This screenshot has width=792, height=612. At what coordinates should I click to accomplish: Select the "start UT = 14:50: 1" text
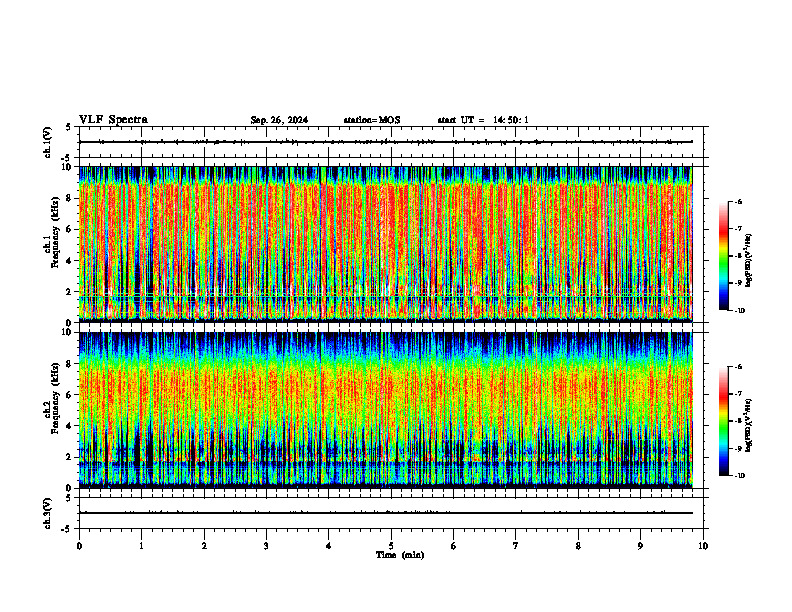point(483,120)
